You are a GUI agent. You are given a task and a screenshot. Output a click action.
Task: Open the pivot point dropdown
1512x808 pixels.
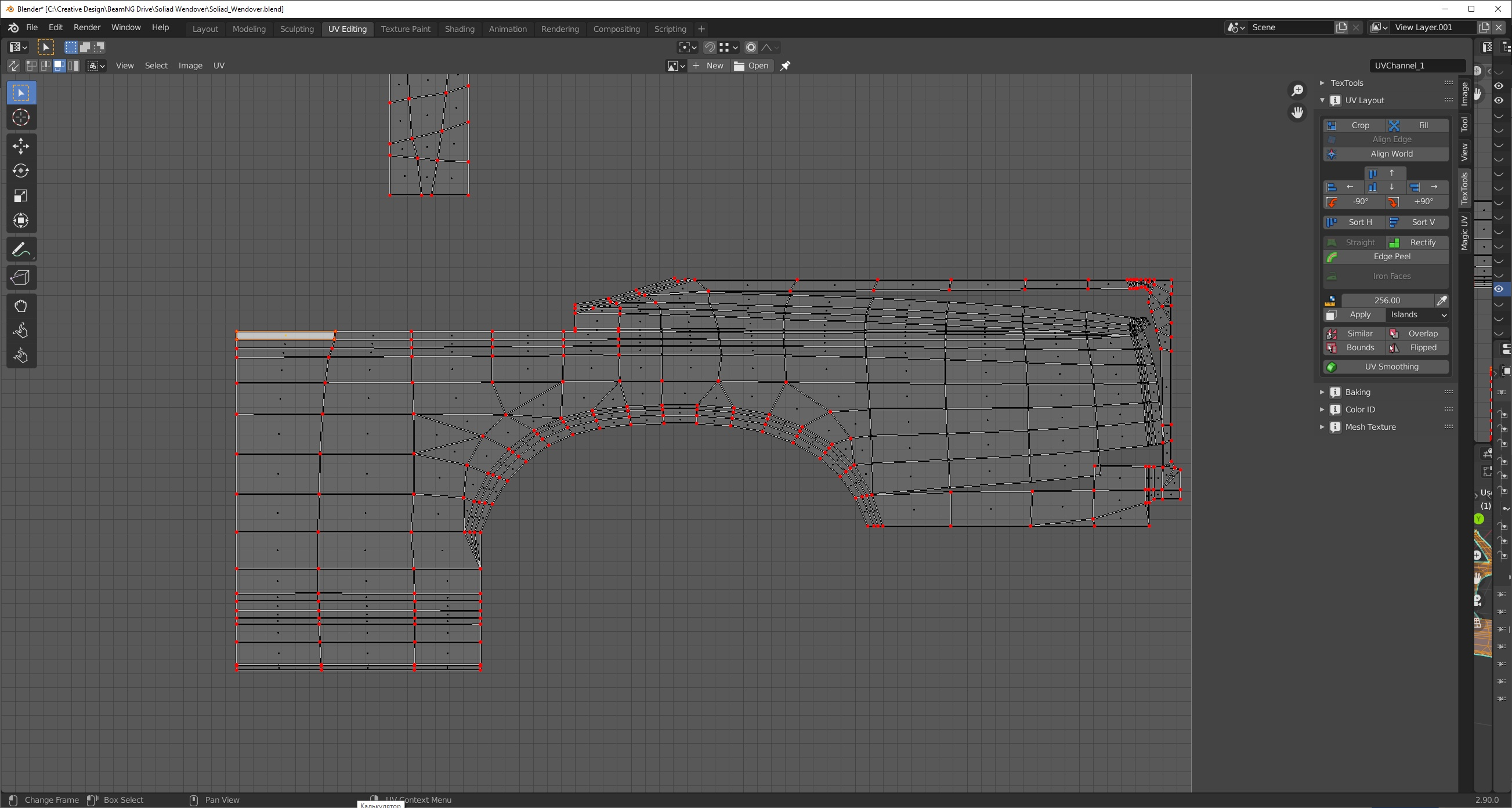688,48
